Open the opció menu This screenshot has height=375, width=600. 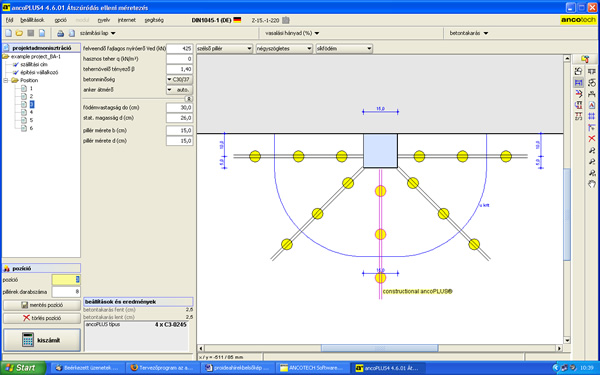(x=60, y=20)
